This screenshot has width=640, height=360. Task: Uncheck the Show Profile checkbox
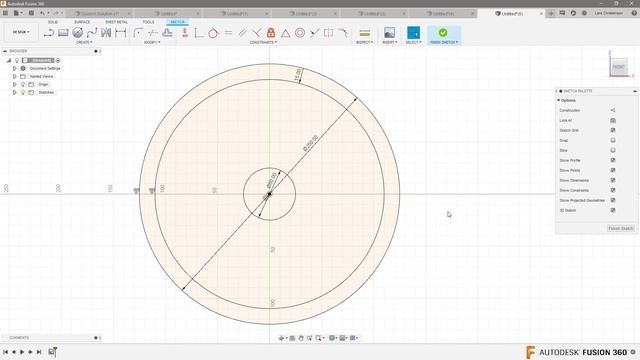coord(613,160)
